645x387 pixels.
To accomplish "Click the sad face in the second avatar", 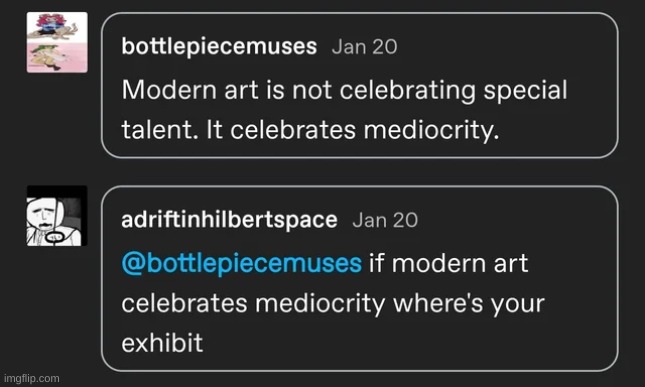I will click(x=44, y=215).
